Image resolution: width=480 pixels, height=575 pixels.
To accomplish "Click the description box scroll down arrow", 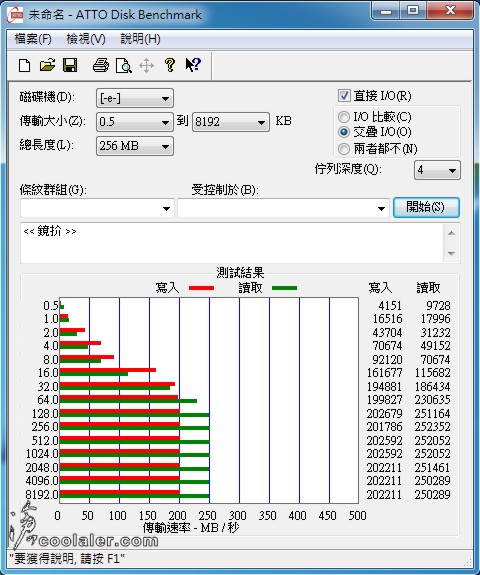I will (x=451, y=253).
